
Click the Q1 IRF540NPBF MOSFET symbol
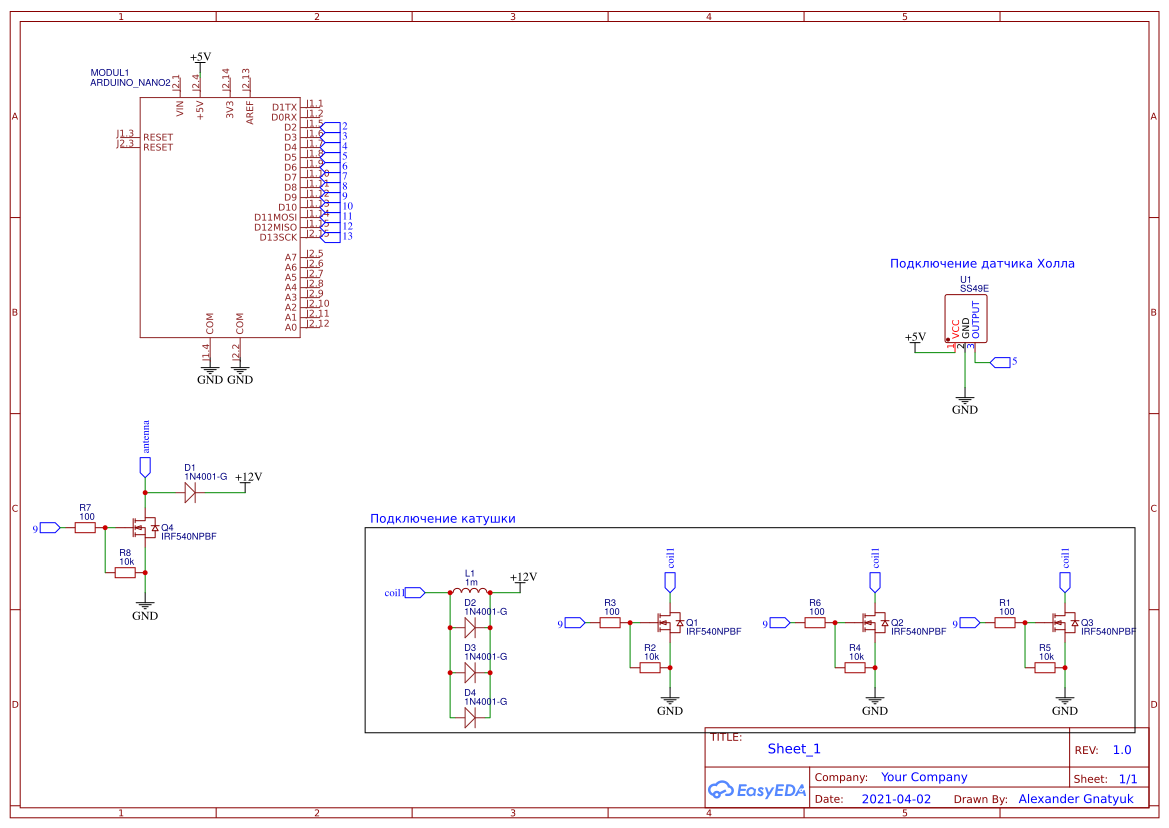(669, 622)
